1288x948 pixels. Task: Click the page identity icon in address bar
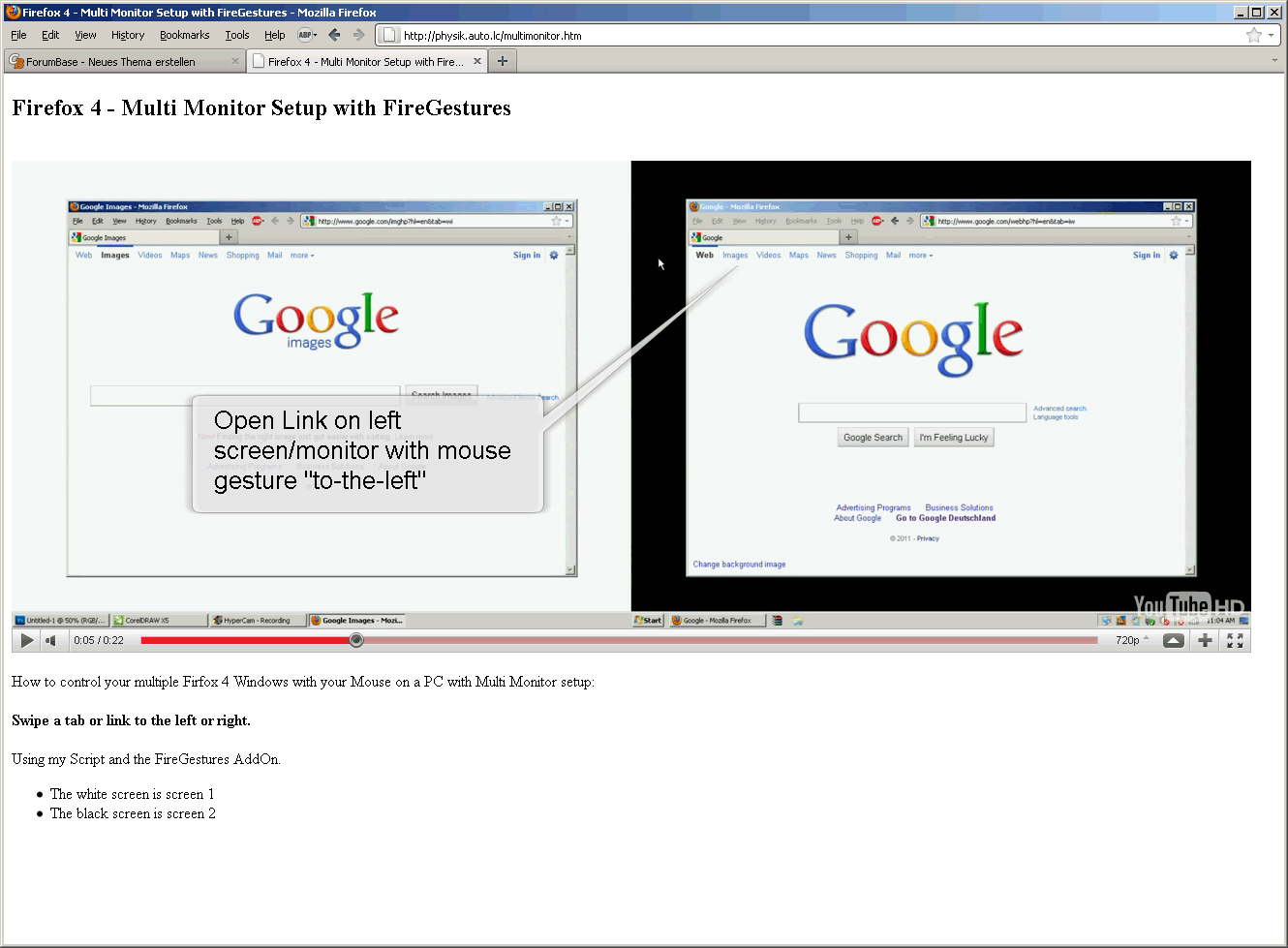click(x=388, y=35)
